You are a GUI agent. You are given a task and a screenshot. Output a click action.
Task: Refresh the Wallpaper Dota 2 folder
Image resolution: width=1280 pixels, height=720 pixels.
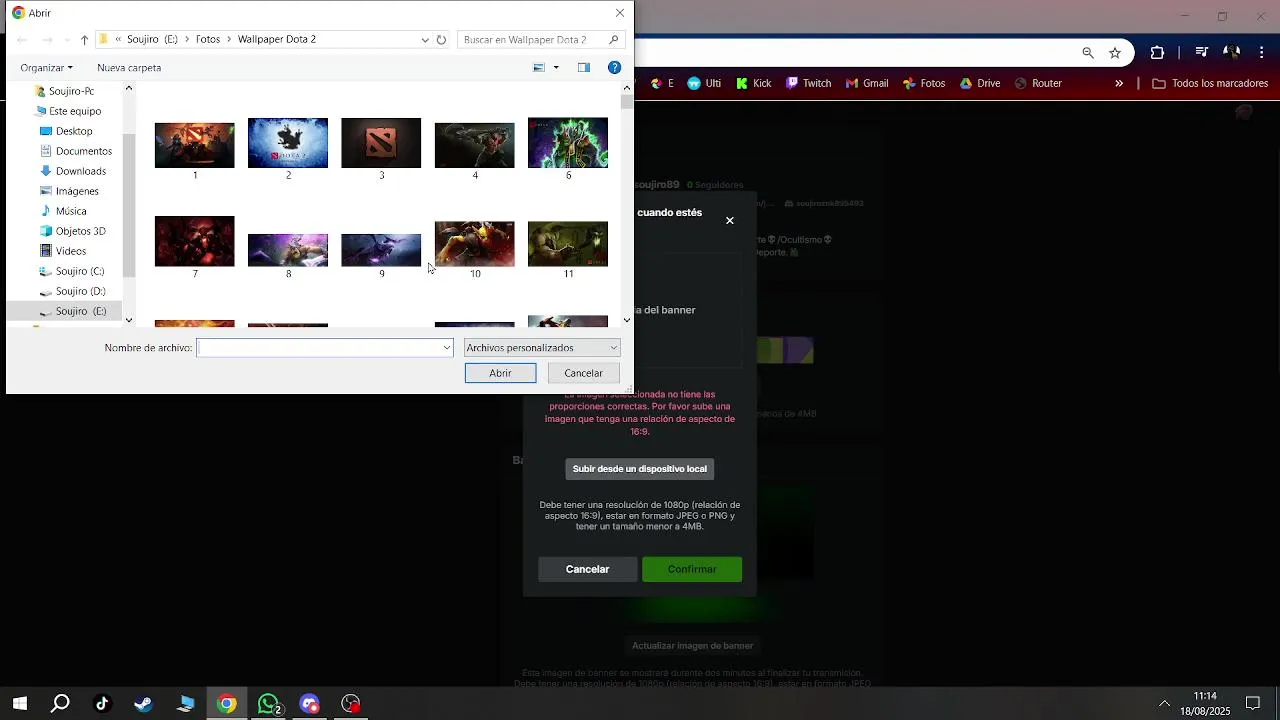point(441,40)
